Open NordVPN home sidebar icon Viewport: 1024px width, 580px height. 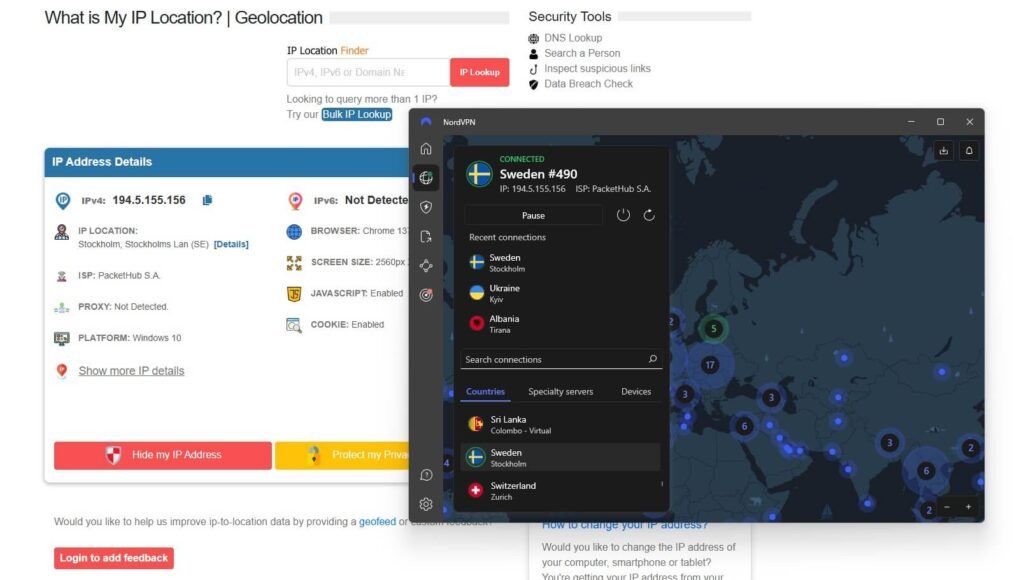click(x=426, y=149)
